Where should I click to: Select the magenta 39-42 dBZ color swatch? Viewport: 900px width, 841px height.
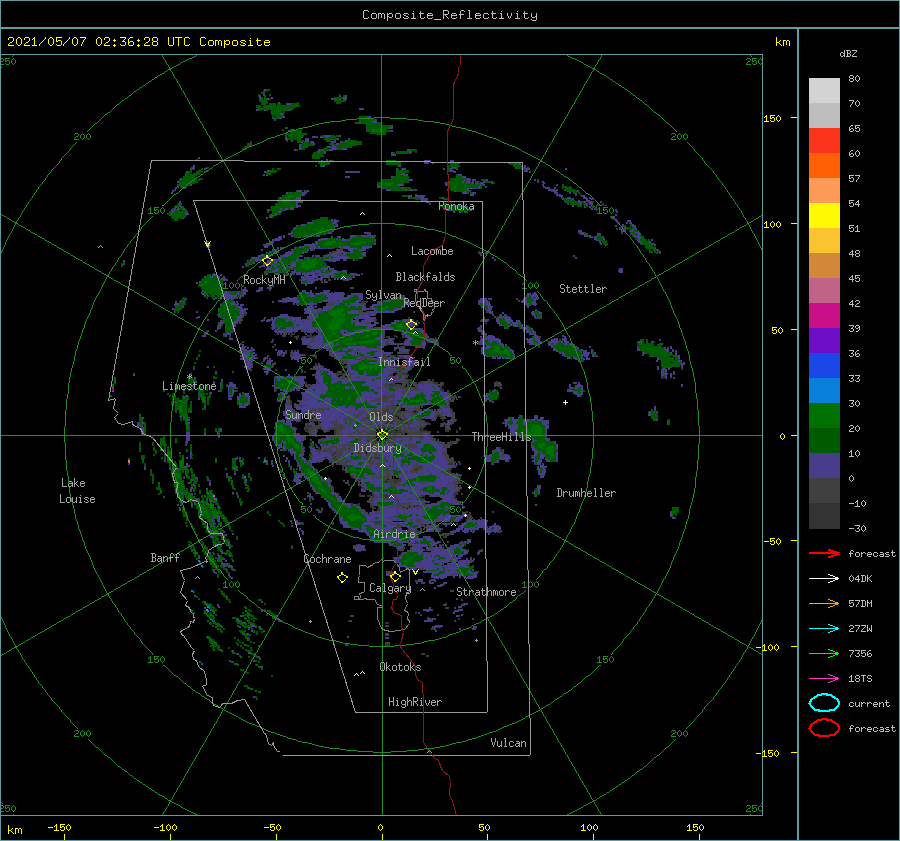click(824, 316)
